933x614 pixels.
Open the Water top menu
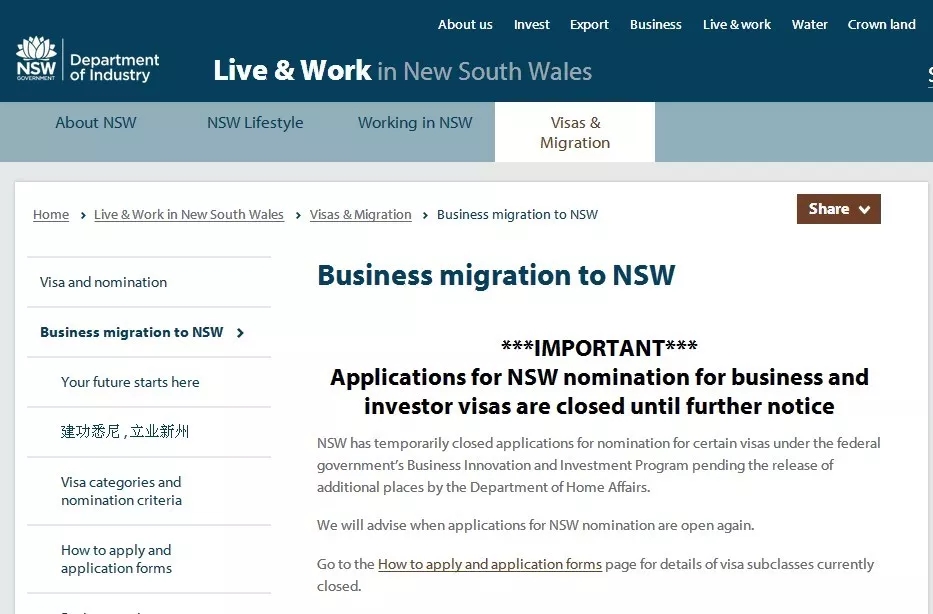click(809, 24)
